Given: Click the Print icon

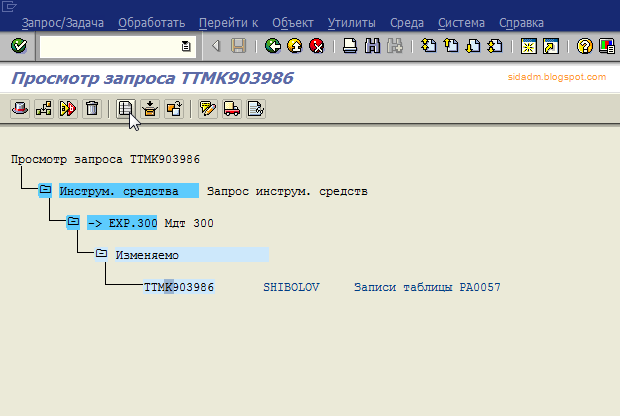Looking at the screenshot, I should tap(350, 46).
